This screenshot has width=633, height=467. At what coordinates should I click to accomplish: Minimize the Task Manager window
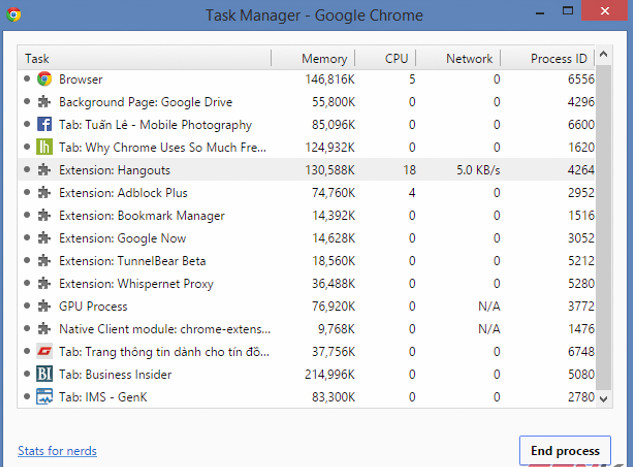point(540,12)
